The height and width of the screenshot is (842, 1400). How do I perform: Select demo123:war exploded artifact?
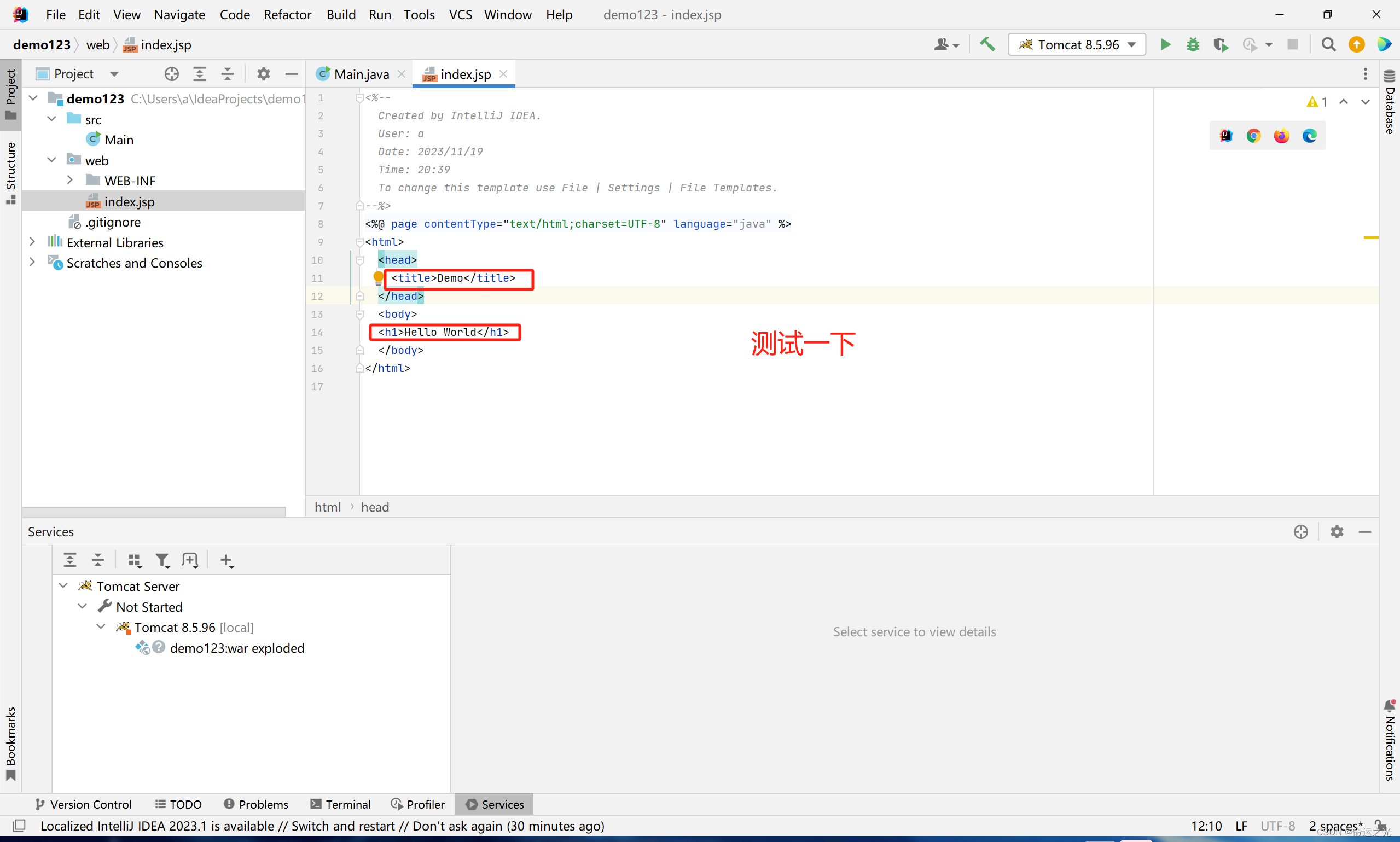(x=236, y=647)
